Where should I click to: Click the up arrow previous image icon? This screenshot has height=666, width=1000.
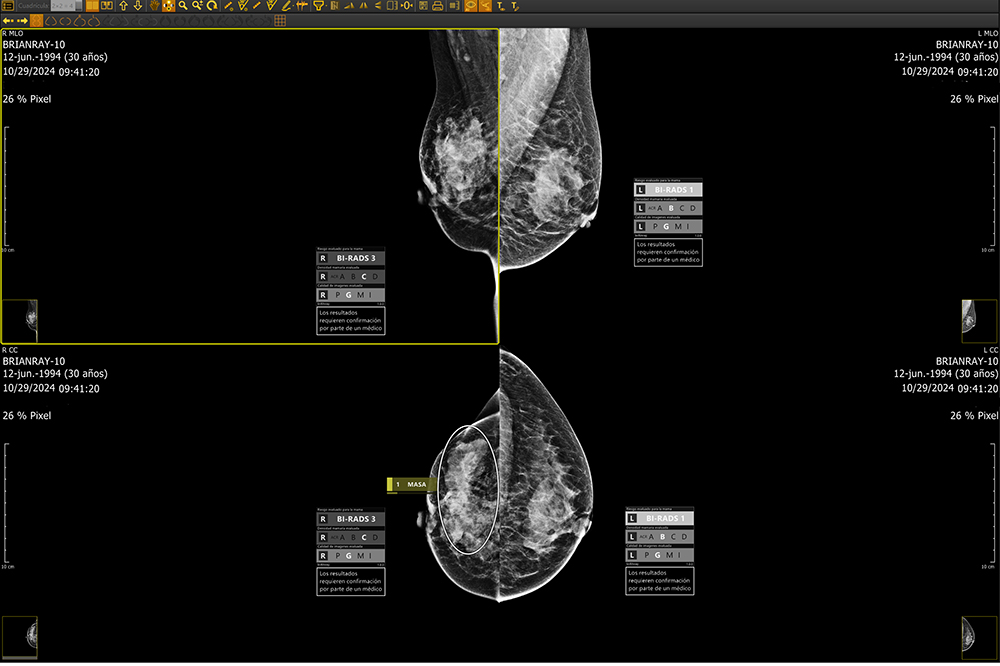[x=123, y=6]
